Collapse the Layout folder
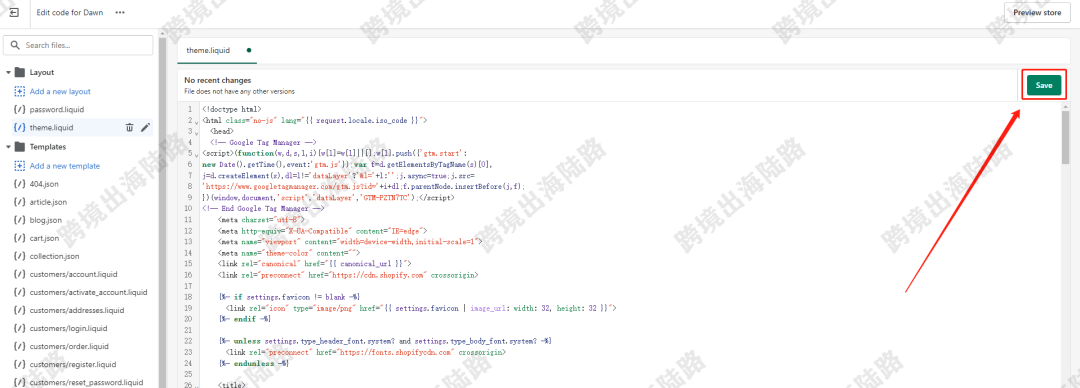The image size is (1080, 388). pos(8,72)
